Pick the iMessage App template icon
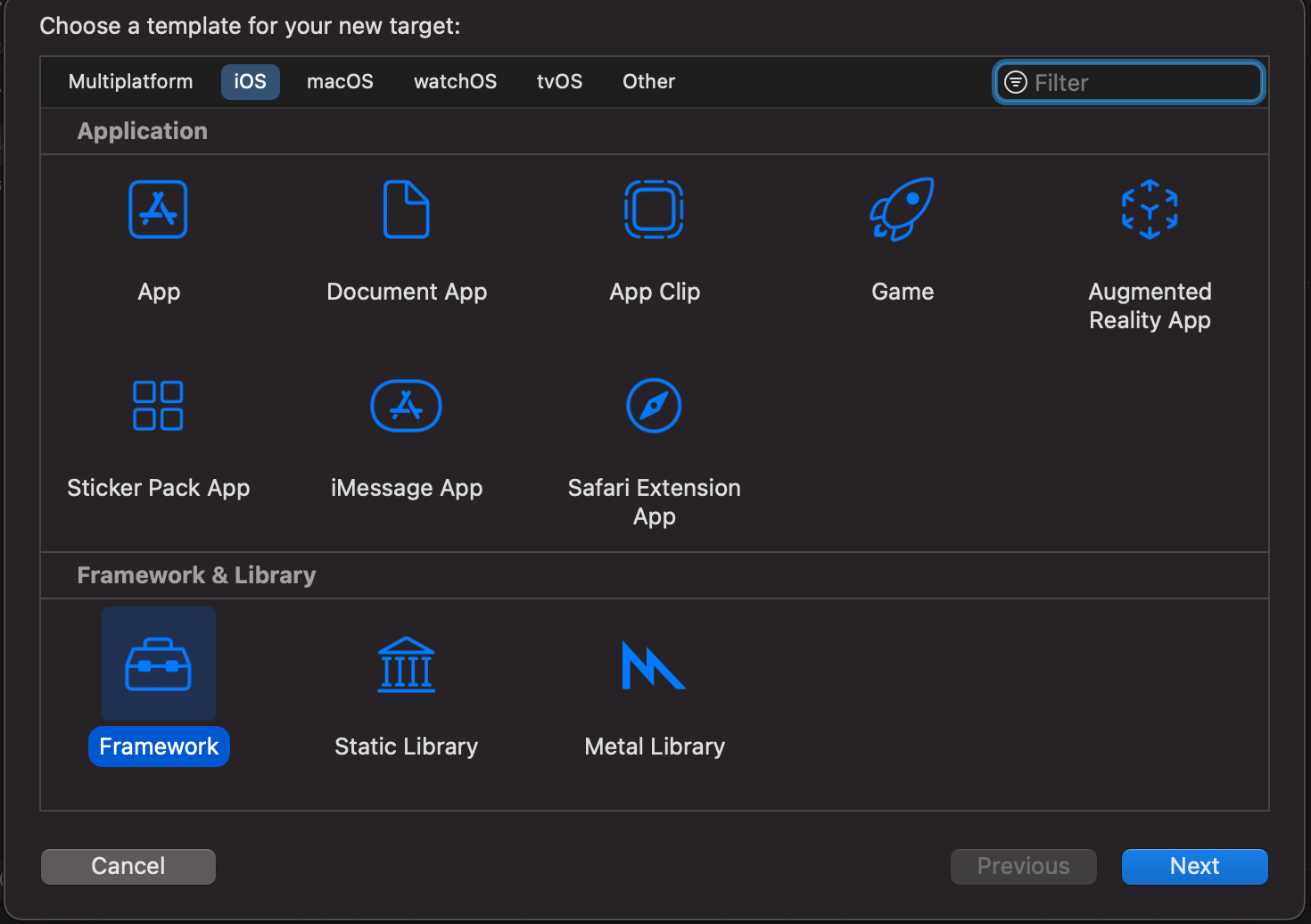This screenshot has width=1311, height=924. [407, 406]
